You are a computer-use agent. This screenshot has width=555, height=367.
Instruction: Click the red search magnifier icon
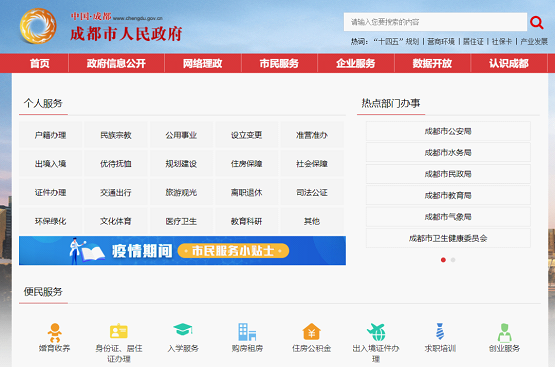point(537,22)
